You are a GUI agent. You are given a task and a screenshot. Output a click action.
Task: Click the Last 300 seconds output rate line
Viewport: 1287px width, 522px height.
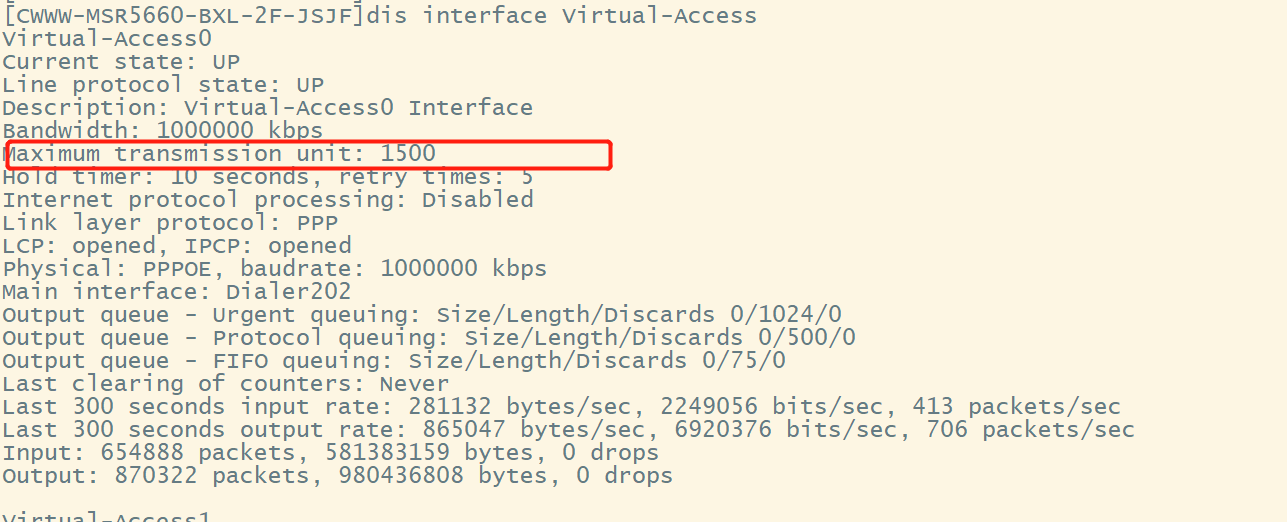568,430
